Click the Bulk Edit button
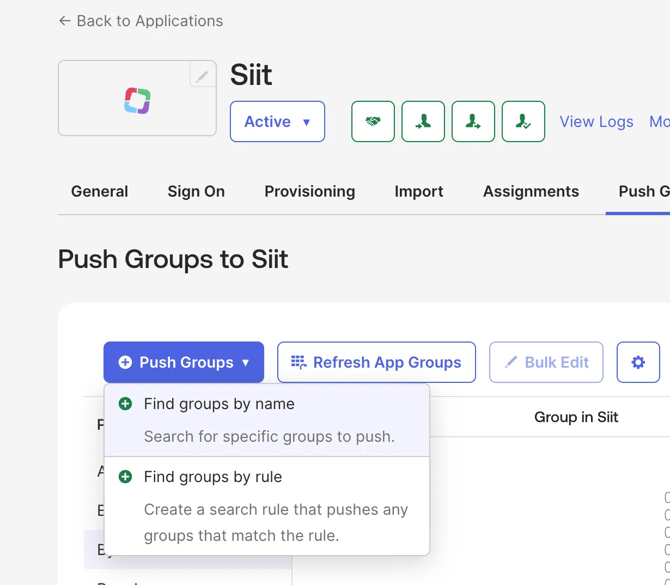This screenshot has height=585, width=670. (546, 362)
